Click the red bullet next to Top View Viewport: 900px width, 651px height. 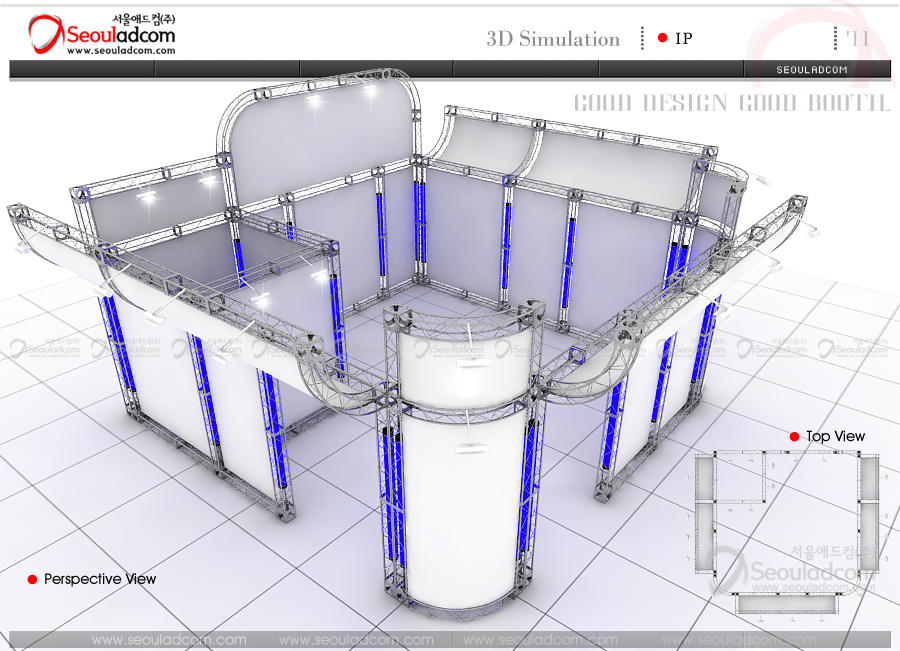point(794,437)
